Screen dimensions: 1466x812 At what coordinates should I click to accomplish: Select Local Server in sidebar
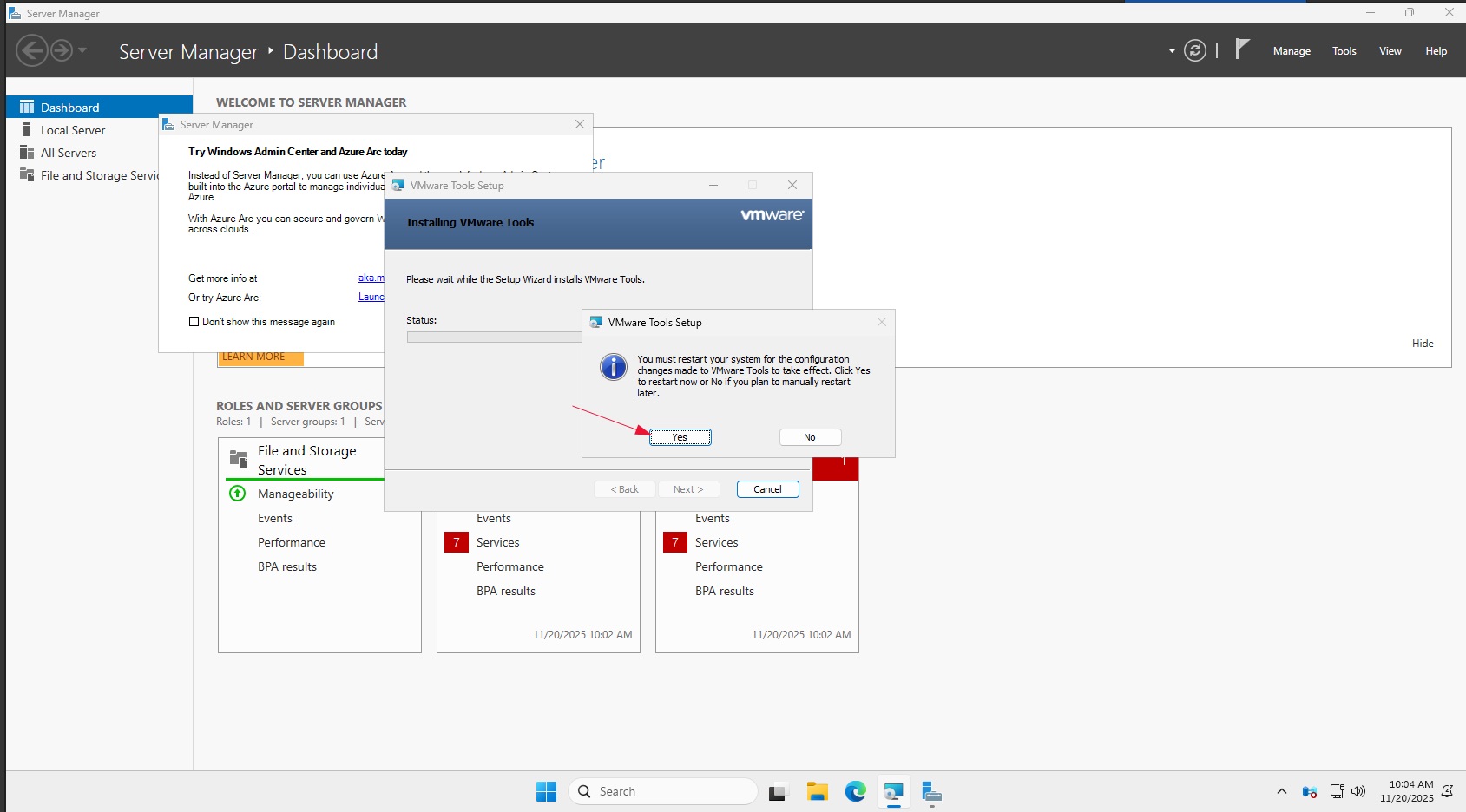(73, 130)
